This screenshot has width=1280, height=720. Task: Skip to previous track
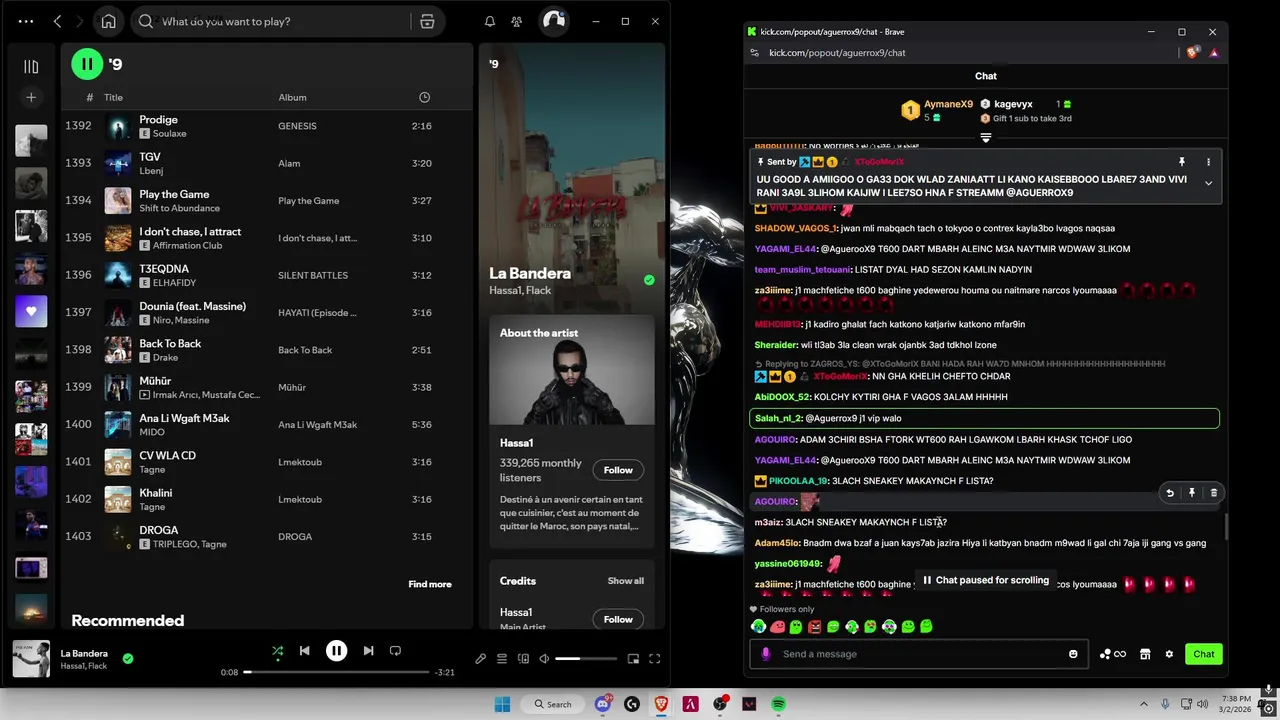[x=304, y=651]
